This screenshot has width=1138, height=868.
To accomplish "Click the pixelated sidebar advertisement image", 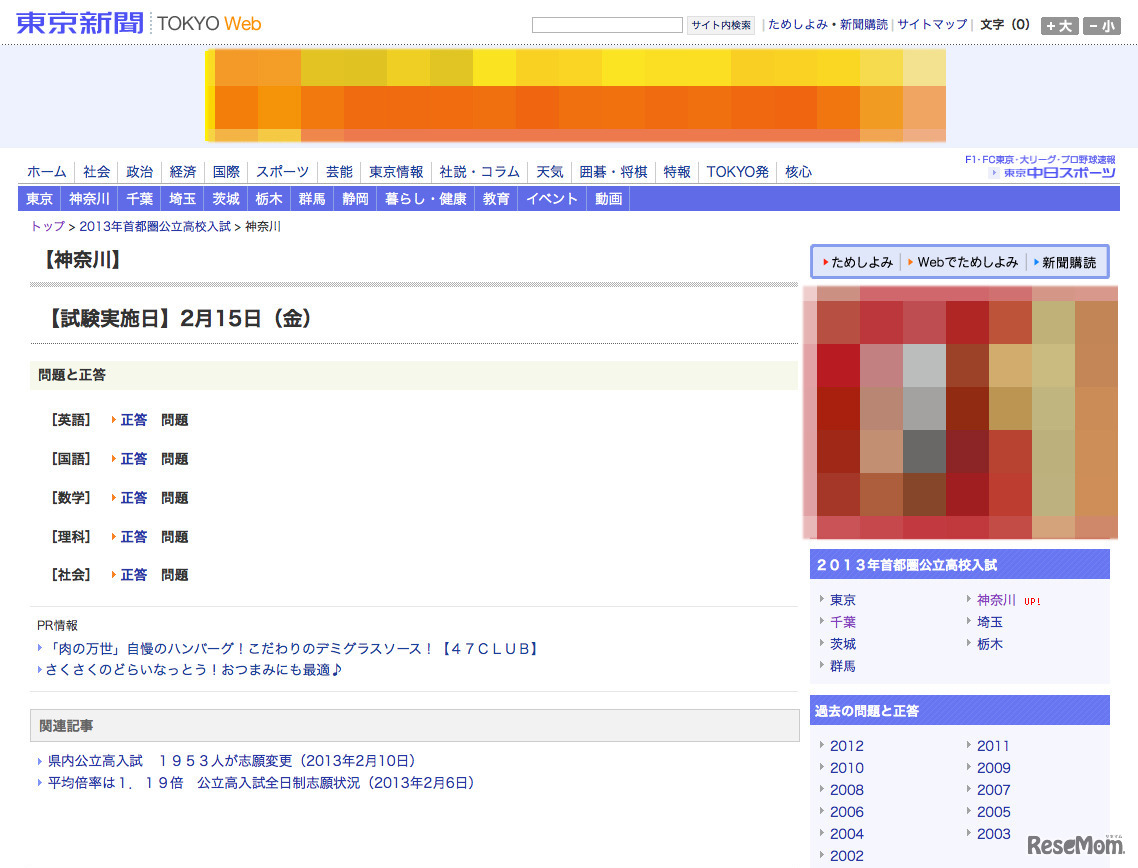I will (960, 412).
